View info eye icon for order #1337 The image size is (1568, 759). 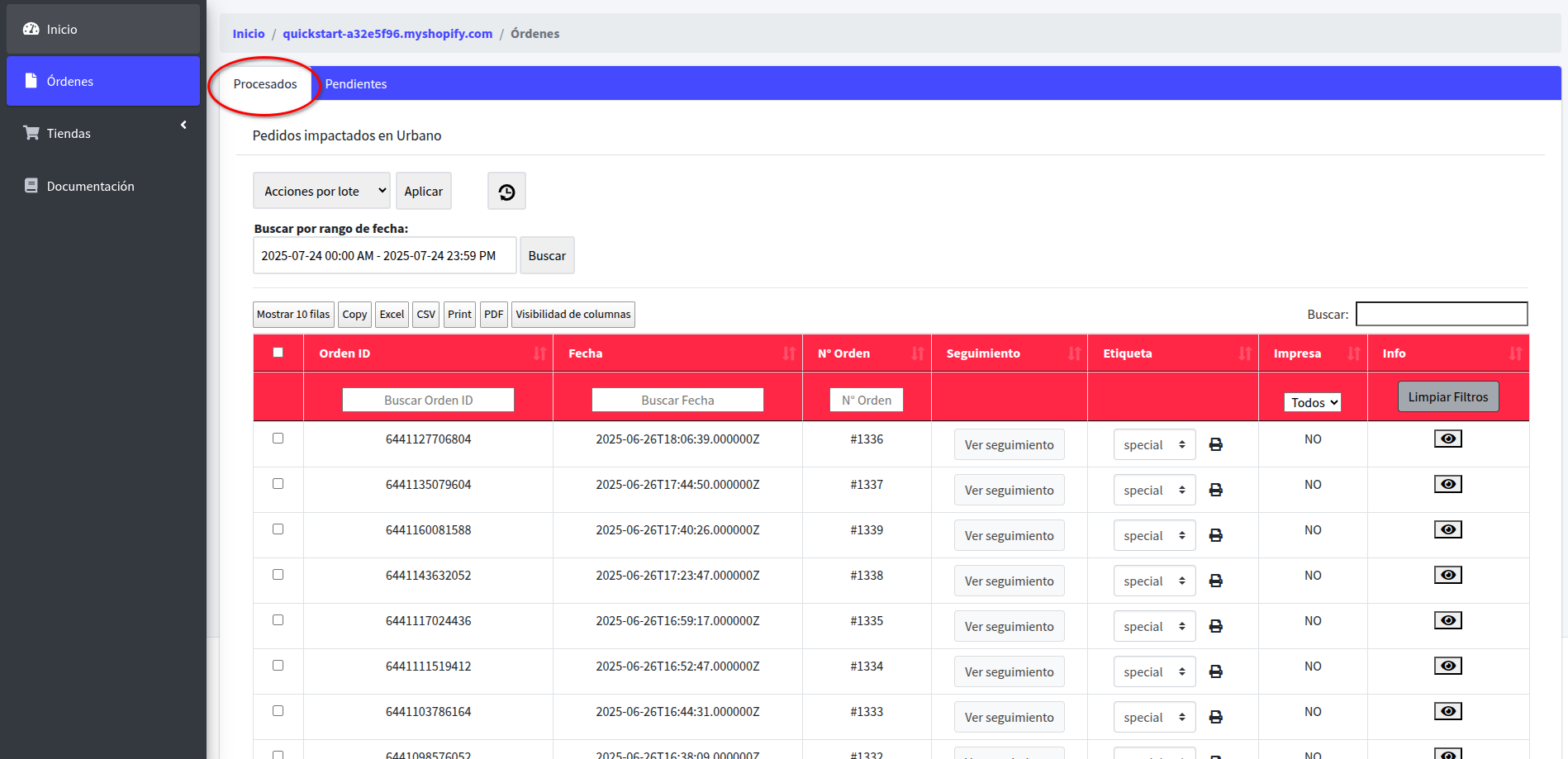[1447, 485]
